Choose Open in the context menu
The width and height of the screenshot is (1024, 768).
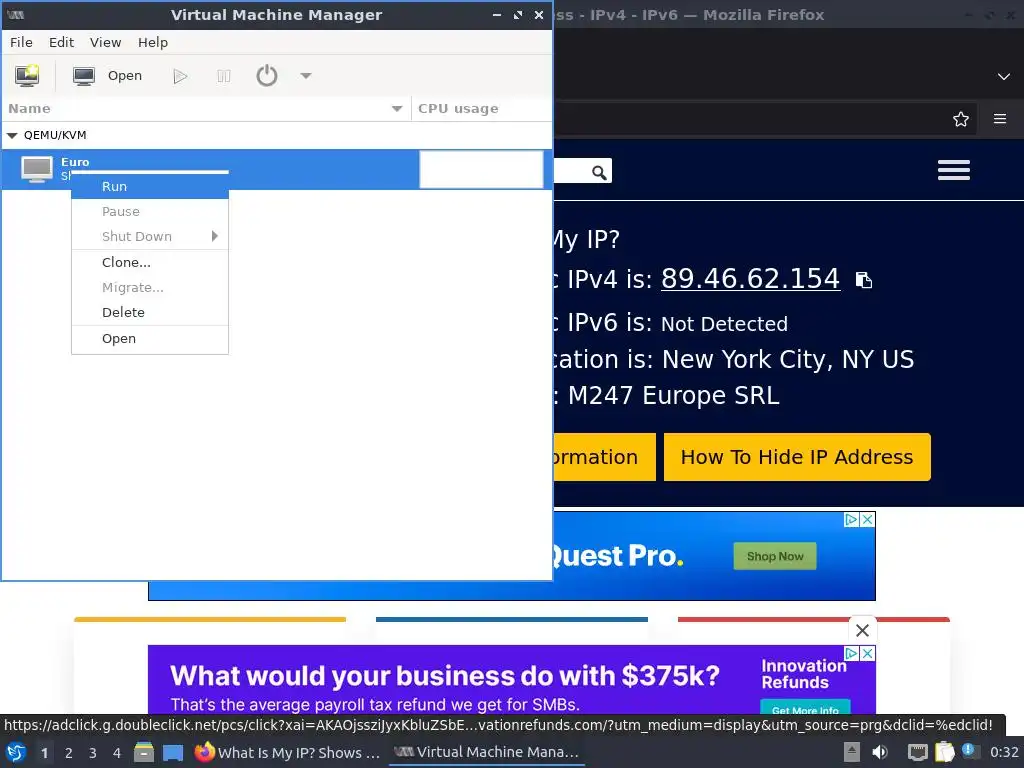[150, 338]
